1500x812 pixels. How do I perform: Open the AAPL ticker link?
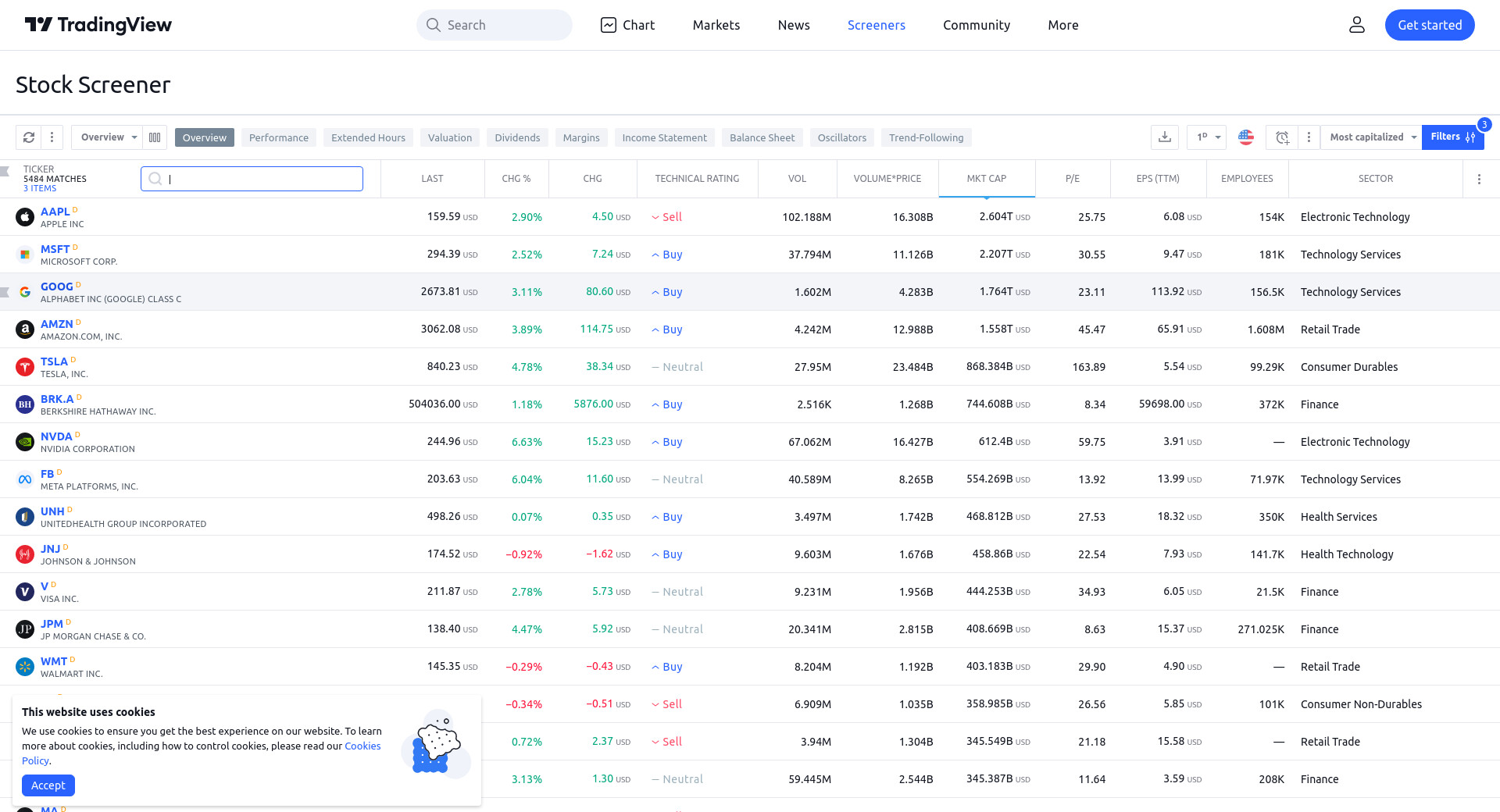pyautogui.click(x=55, y=212)
